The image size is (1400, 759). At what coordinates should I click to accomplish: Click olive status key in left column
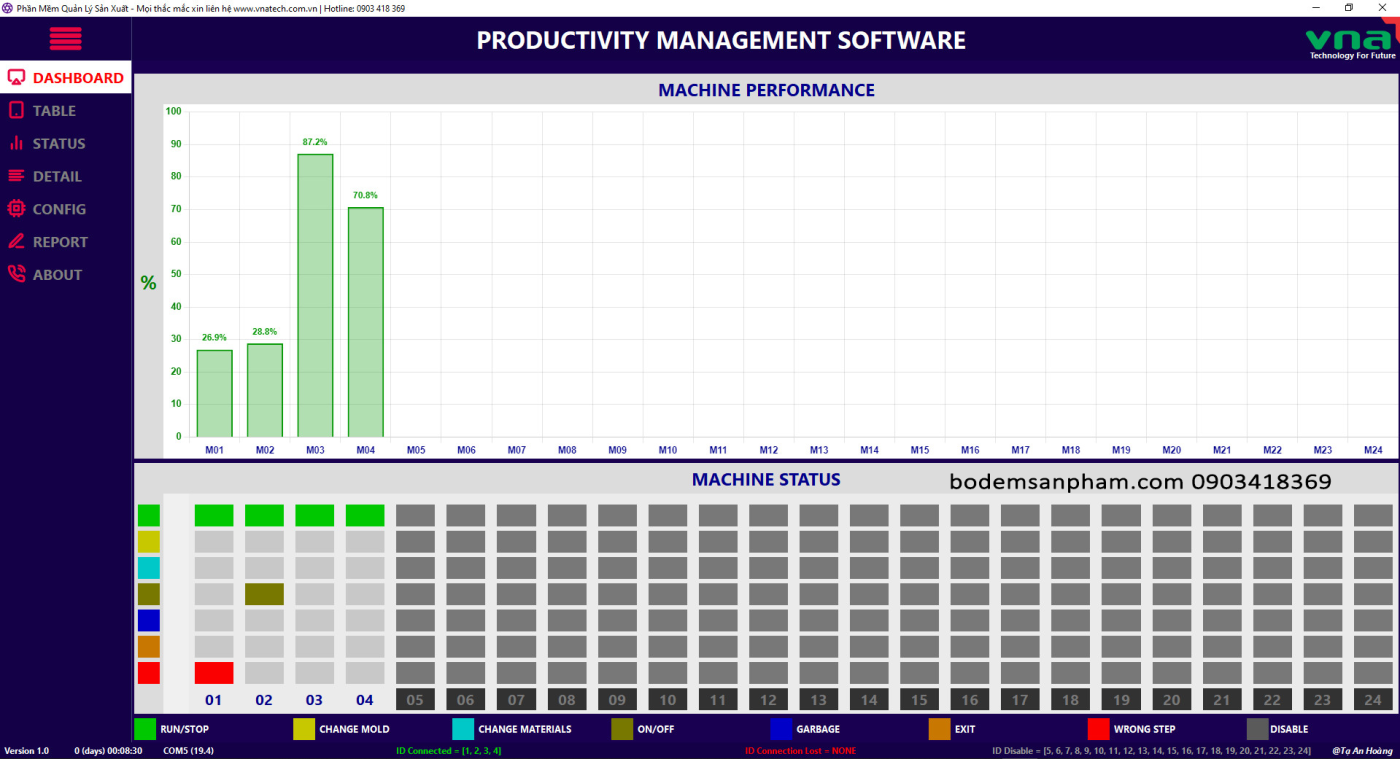148,594
